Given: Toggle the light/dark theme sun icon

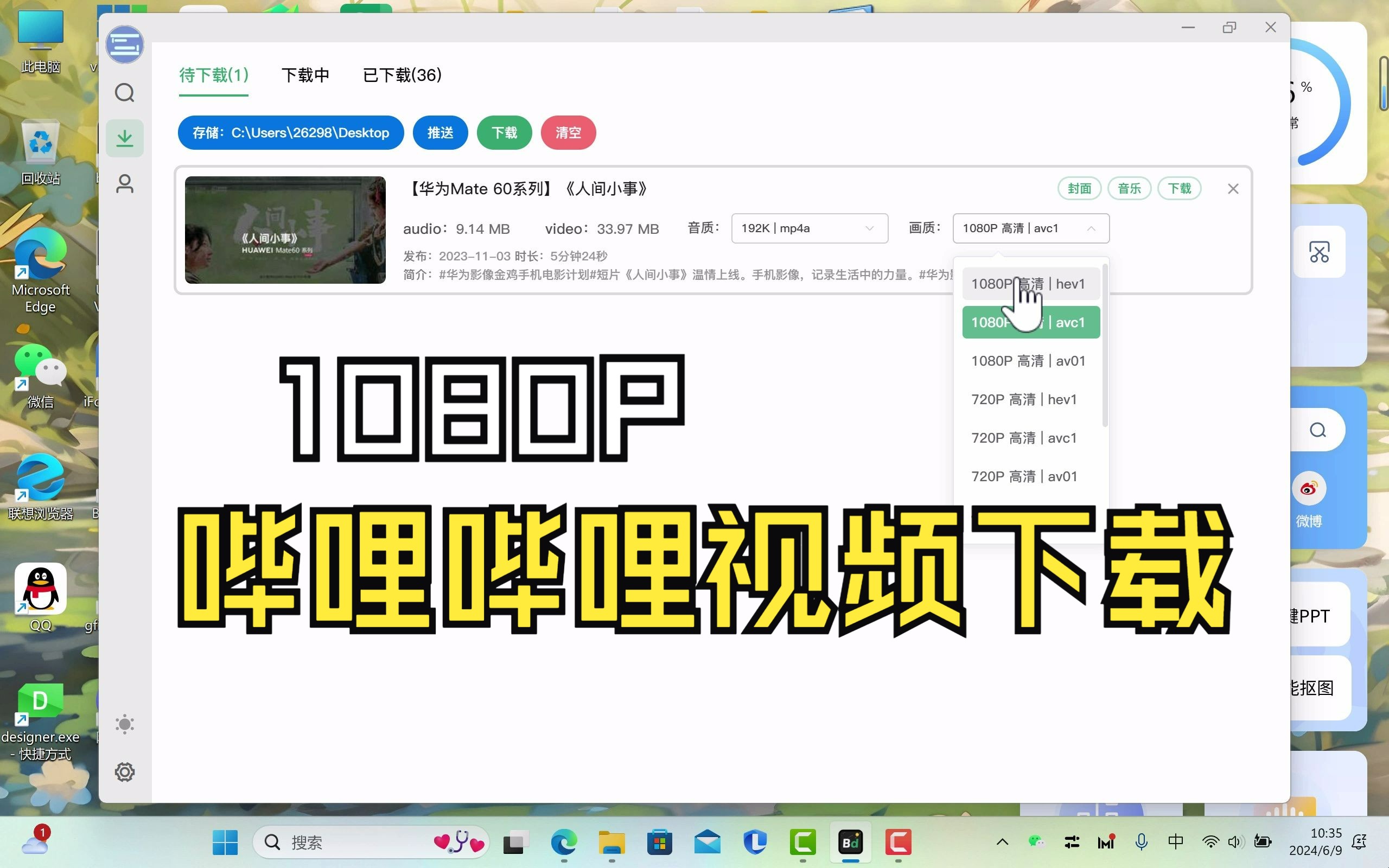Looking at the screenshot, I should pyautogui.click(x=125, y=724).
